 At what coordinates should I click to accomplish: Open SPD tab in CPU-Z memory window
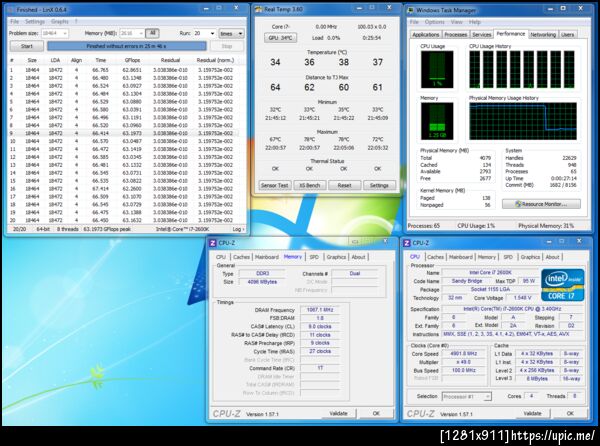pyautogui.click(x=314, y=257)
